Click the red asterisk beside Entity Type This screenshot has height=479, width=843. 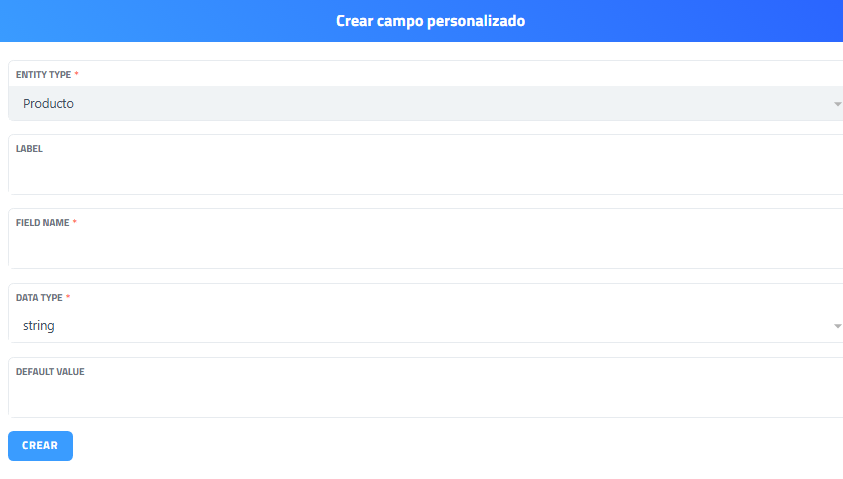(77, 75)
